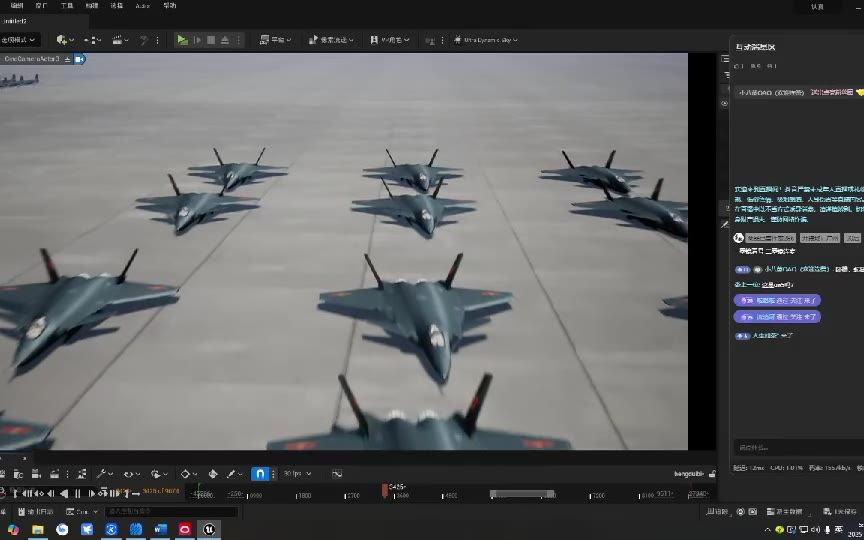This screenshot has height=540, width=864.
Task: Open the Sequencer eye view options menu
Action: click(x=130, y=473)
